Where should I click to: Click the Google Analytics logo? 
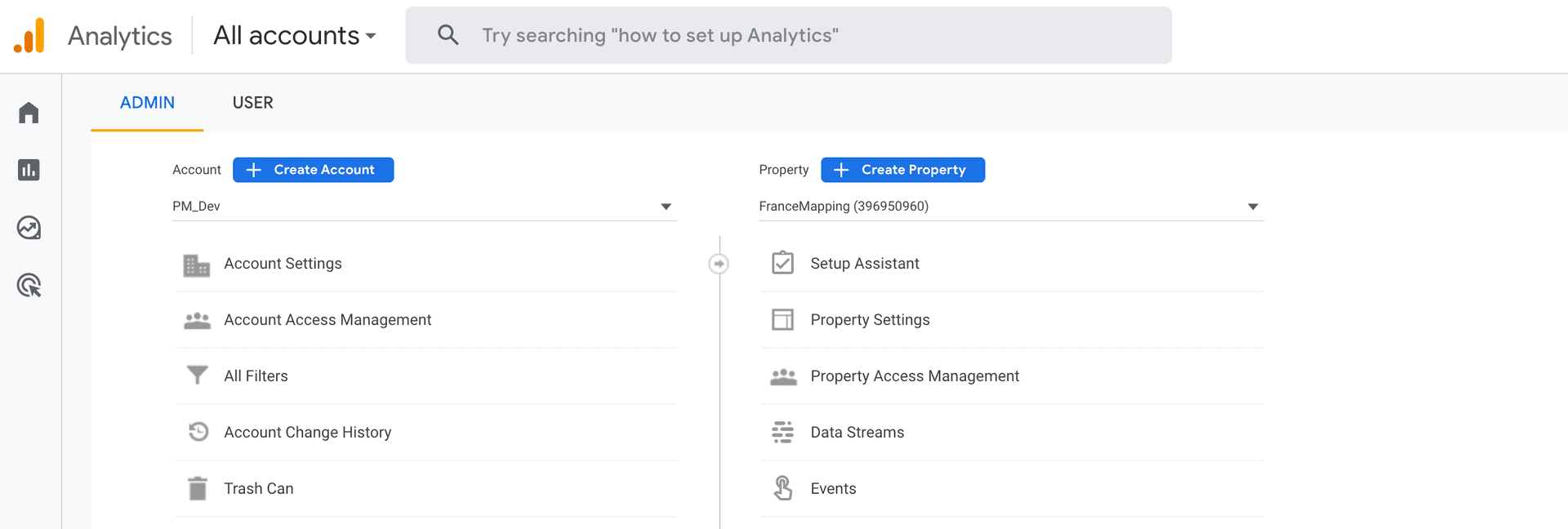coord(29,36)
